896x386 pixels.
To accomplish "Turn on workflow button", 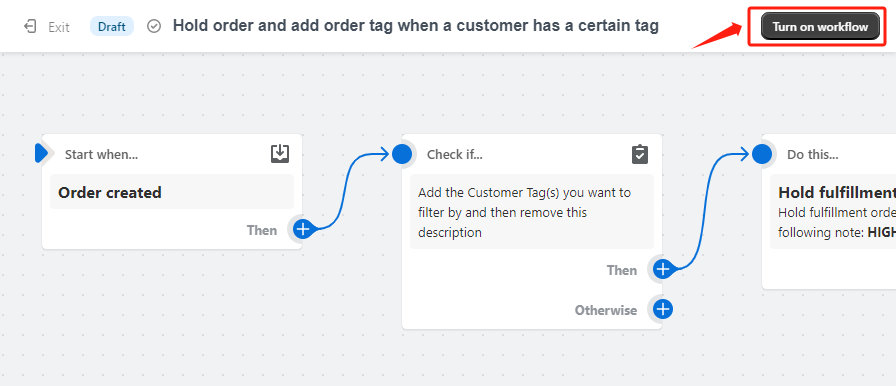I will tap(820, 26).
